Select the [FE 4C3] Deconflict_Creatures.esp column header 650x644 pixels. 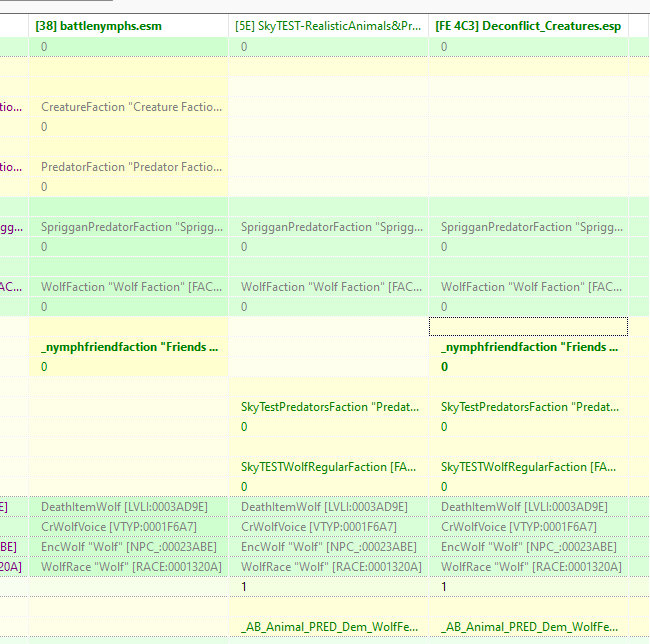coord(529,26)
